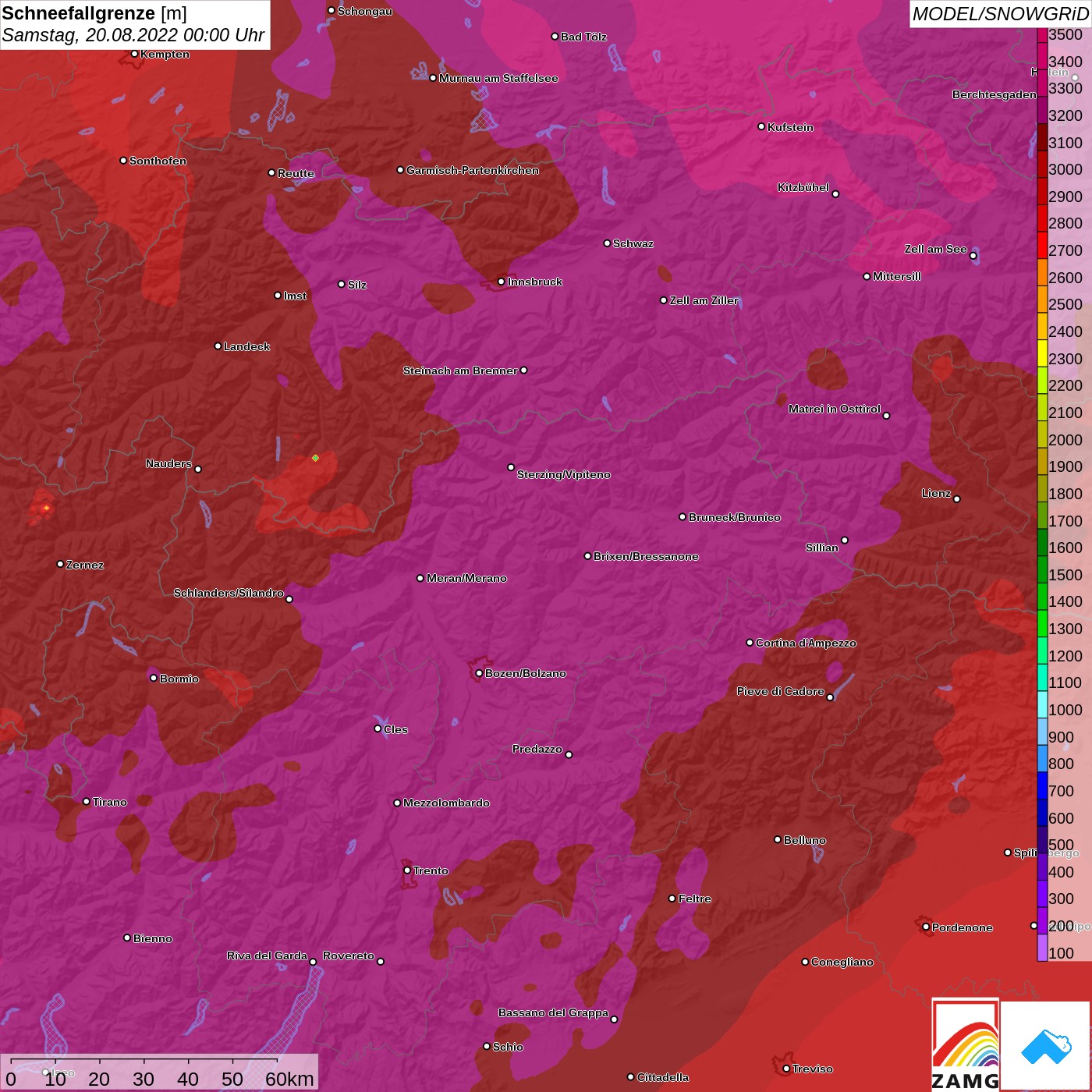The width and height of the screenshot is (1092, 1092).
Task: Click the Tirano label
Action: pos(110,802)
